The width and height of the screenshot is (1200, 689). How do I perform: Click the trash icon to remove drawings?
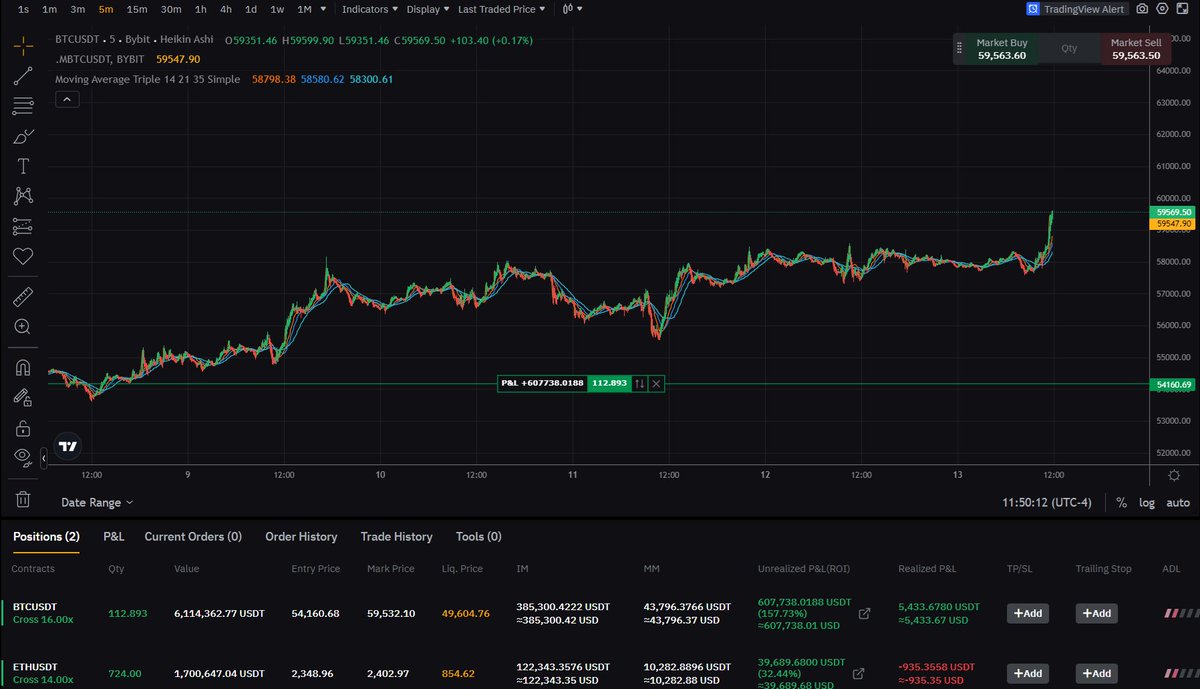tap(23, 498)
